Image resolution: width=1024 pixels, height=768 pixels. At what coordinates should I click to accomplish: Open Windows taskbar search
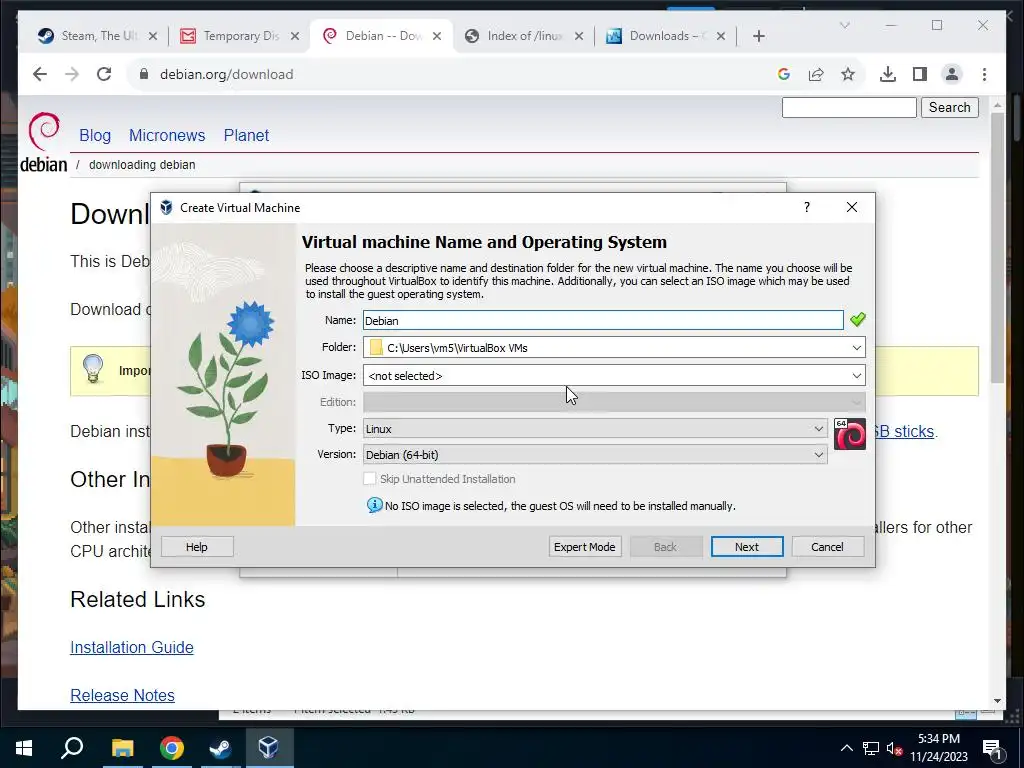[x=72, y=748]
